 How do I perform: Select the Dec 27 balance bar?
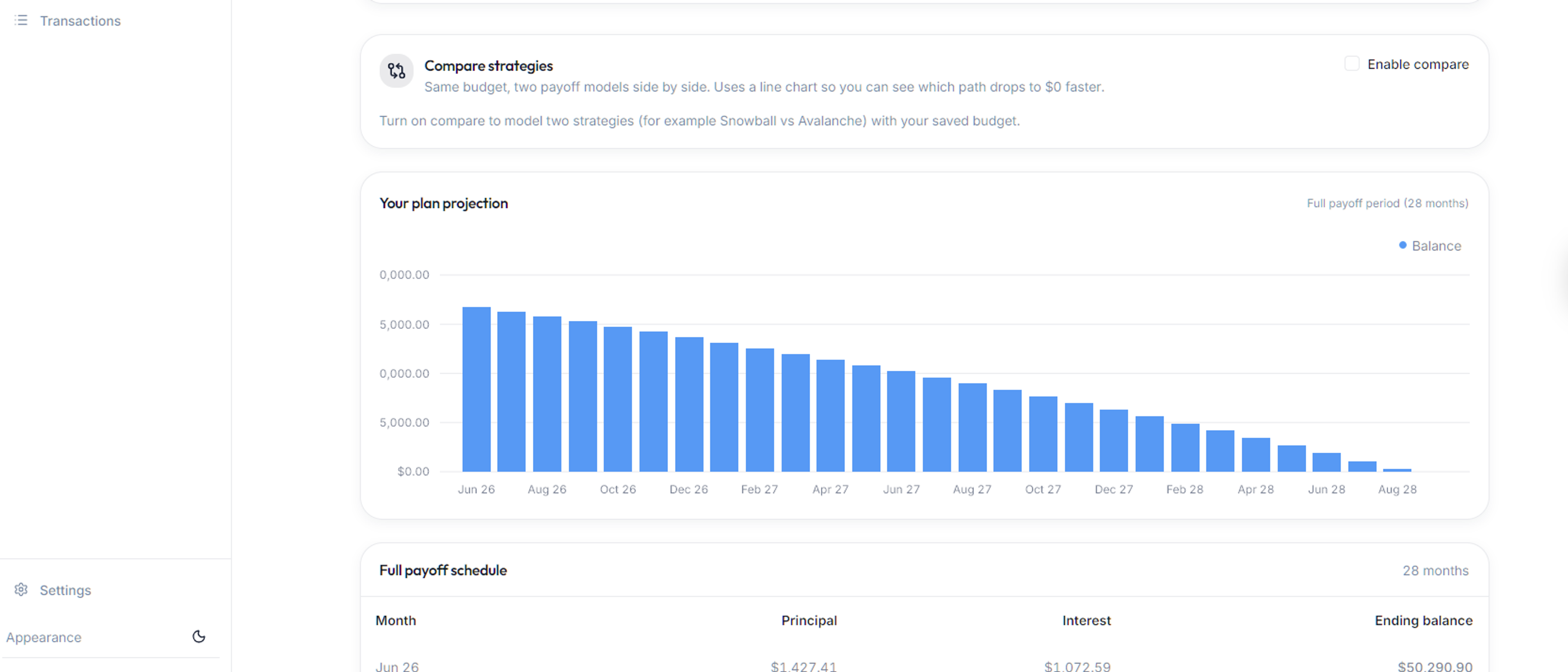1114,441
